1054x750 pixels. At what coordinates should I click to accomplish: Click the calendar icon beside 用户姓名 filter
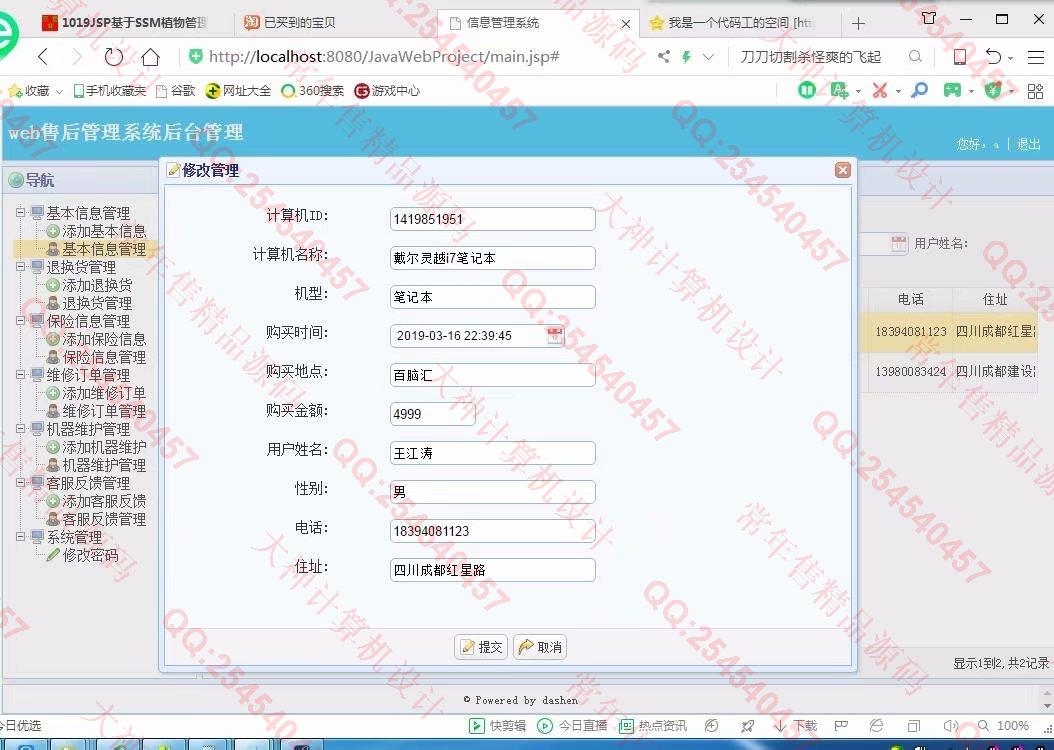click(x=899, y=243)
